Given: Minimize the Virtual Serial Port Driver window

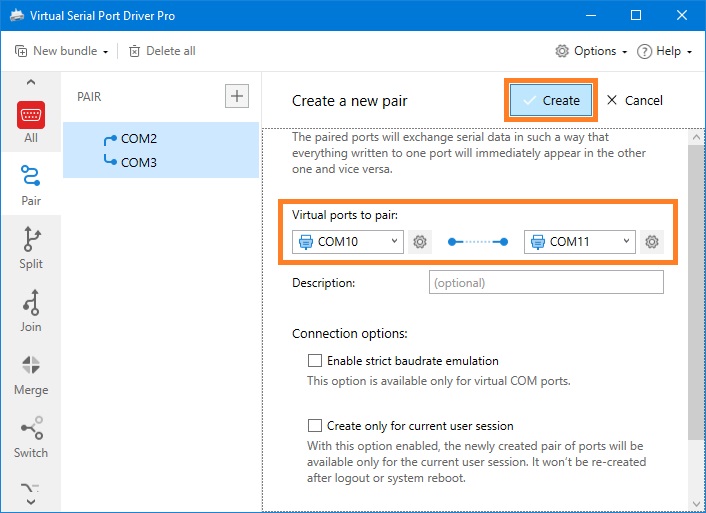Looking at the screenshot, I should click(591, 15).
